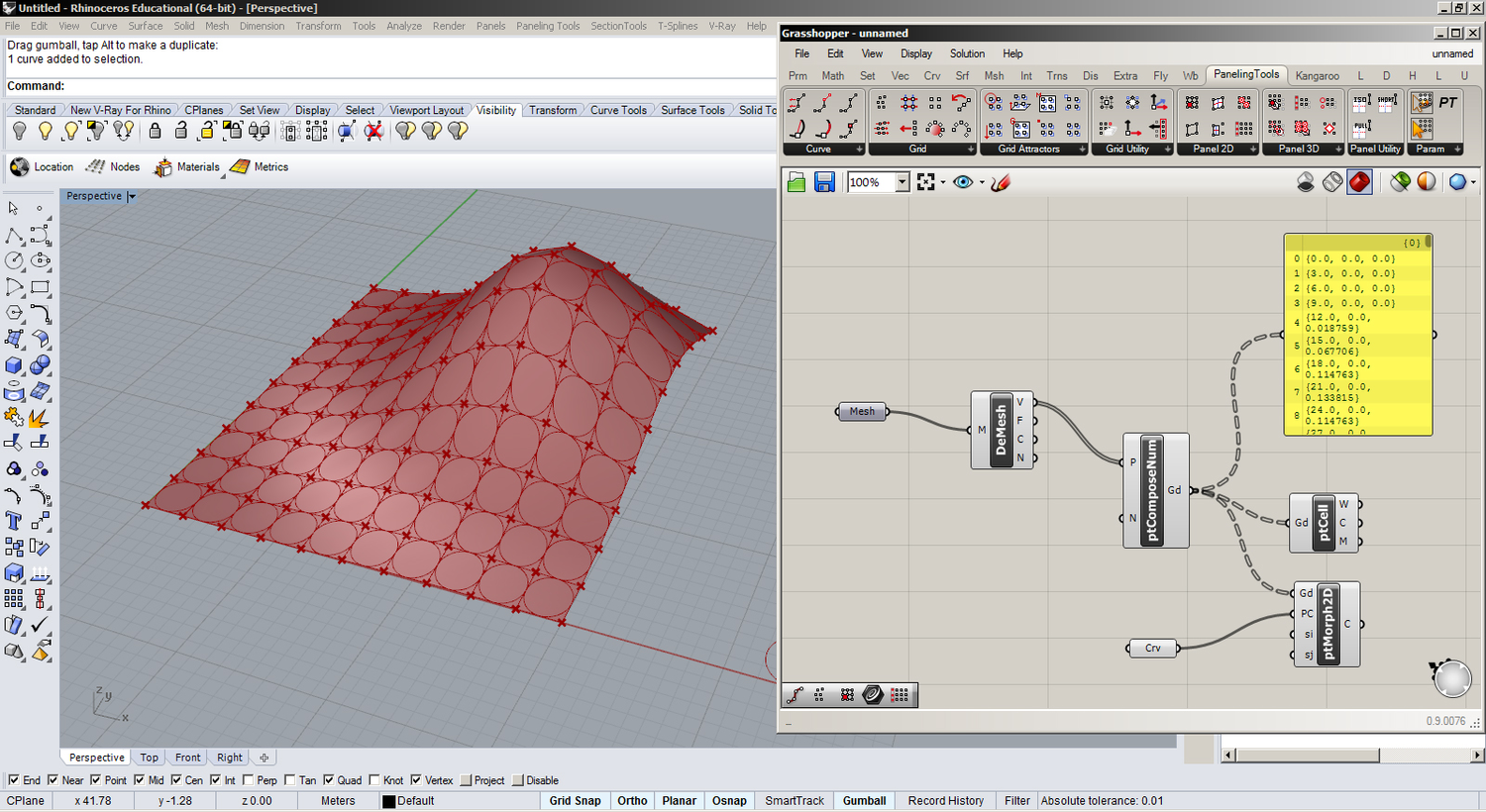Select the pointer tool in left sidebar
Screen dimensions: 1486x812
(13, 208)
